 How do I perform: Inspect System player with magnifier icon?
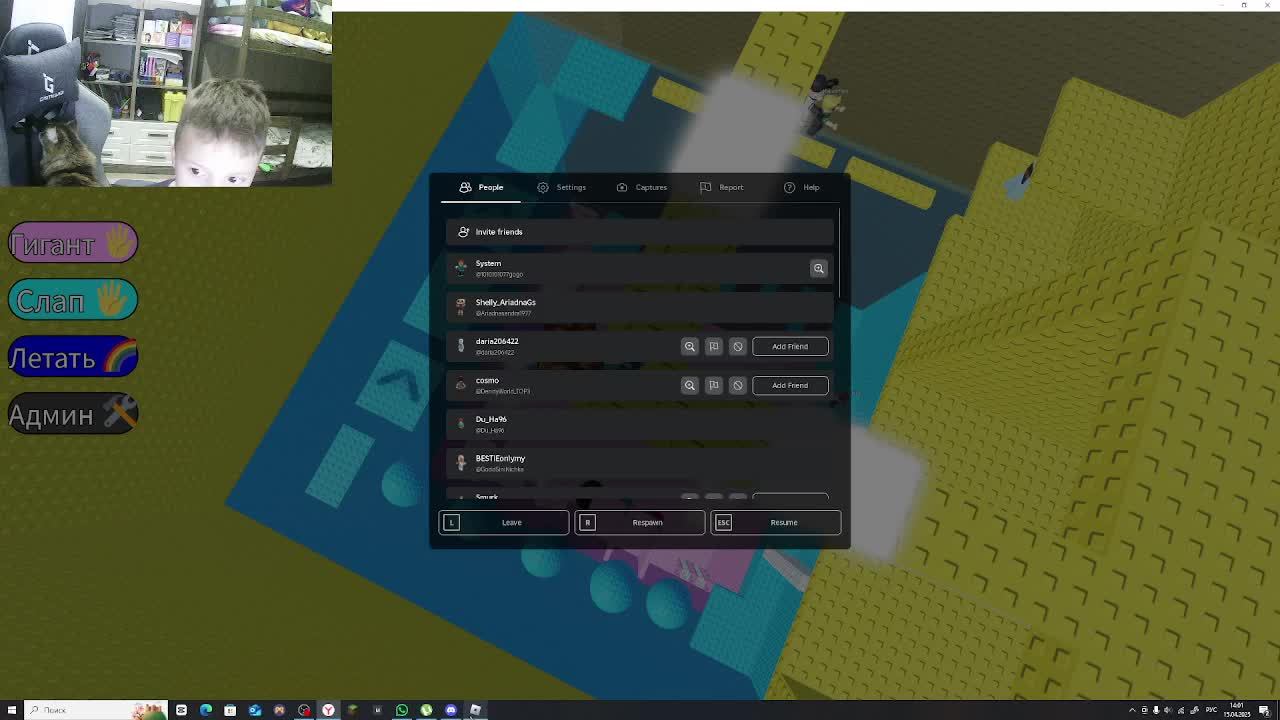(819, 268)
